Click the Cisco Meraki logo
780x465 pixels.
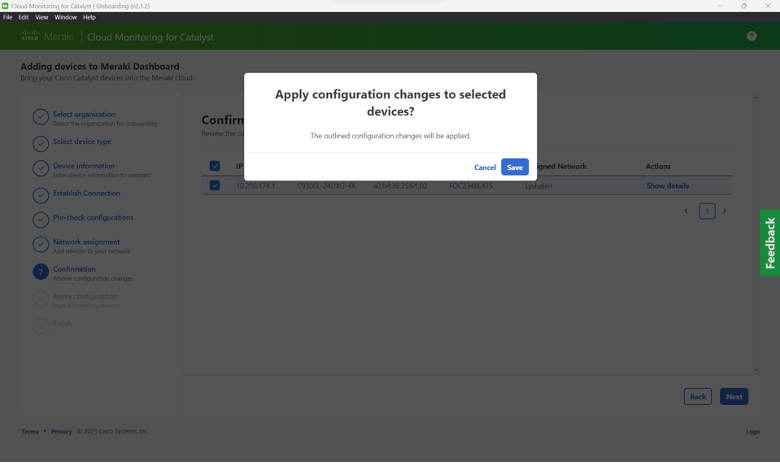47,37
